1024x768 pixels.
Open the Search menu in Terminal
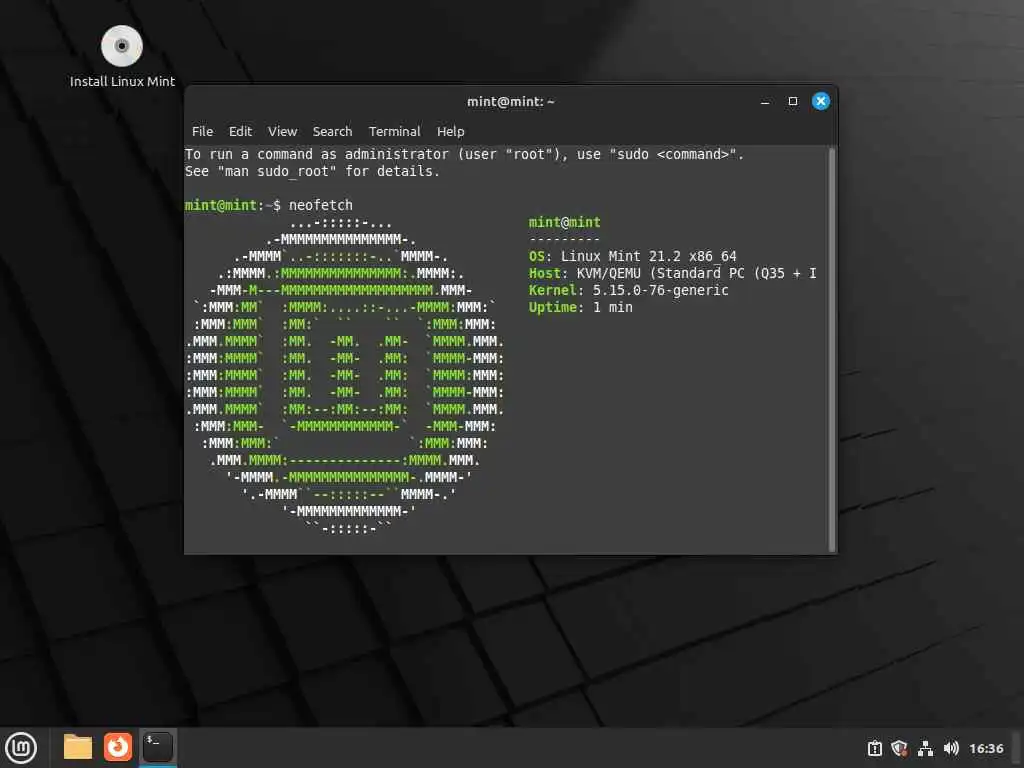[x=332, y=131]
